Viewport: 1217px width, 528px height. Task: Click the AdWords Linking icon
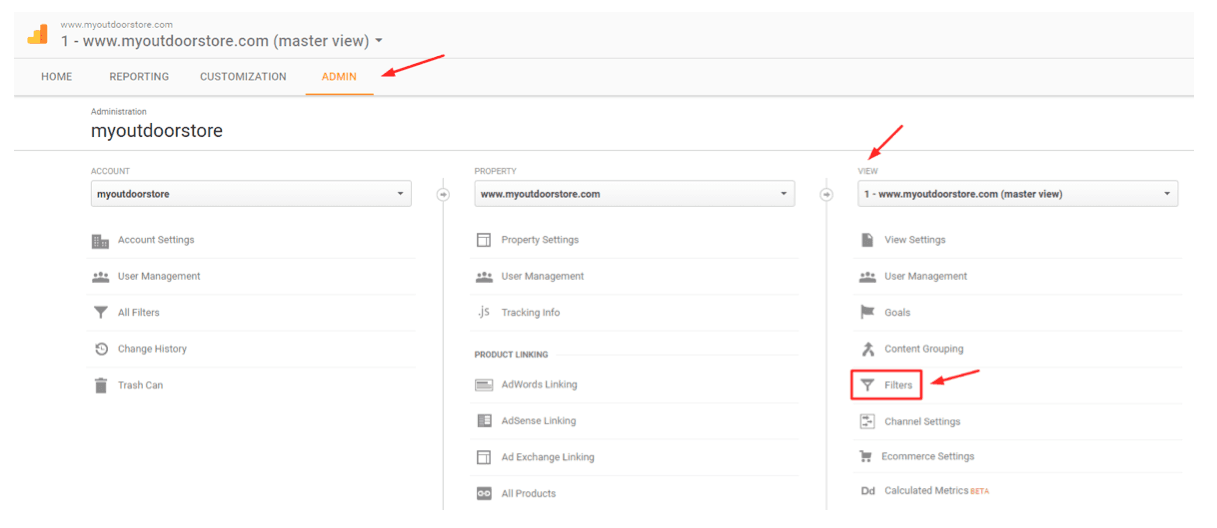[x=484, y=385]
